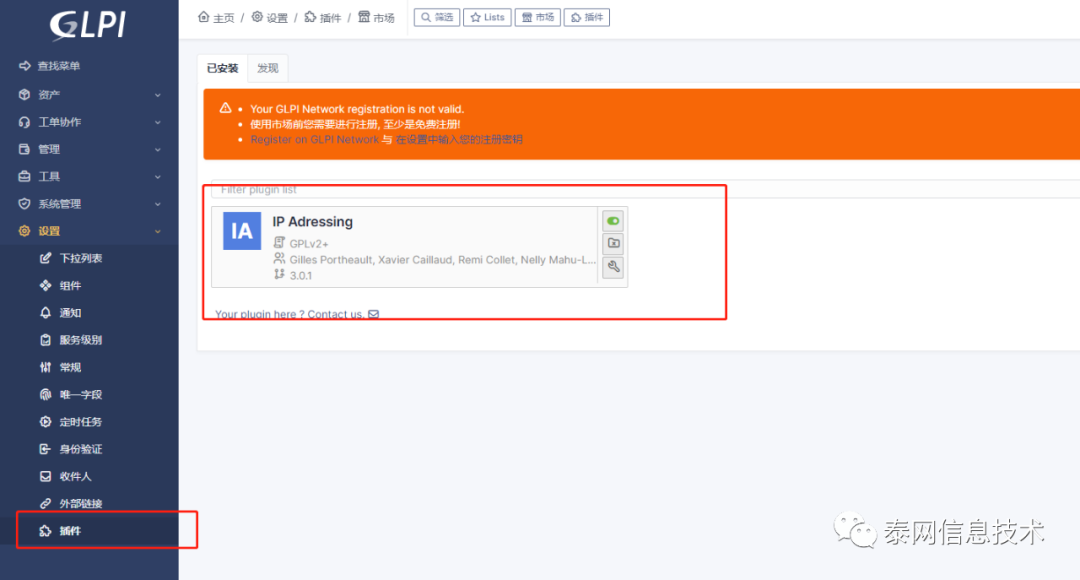Screen dimensions: 1080x580
Task: Open IP Adressing configuration wrench icon
Action: tap(613, 267)
